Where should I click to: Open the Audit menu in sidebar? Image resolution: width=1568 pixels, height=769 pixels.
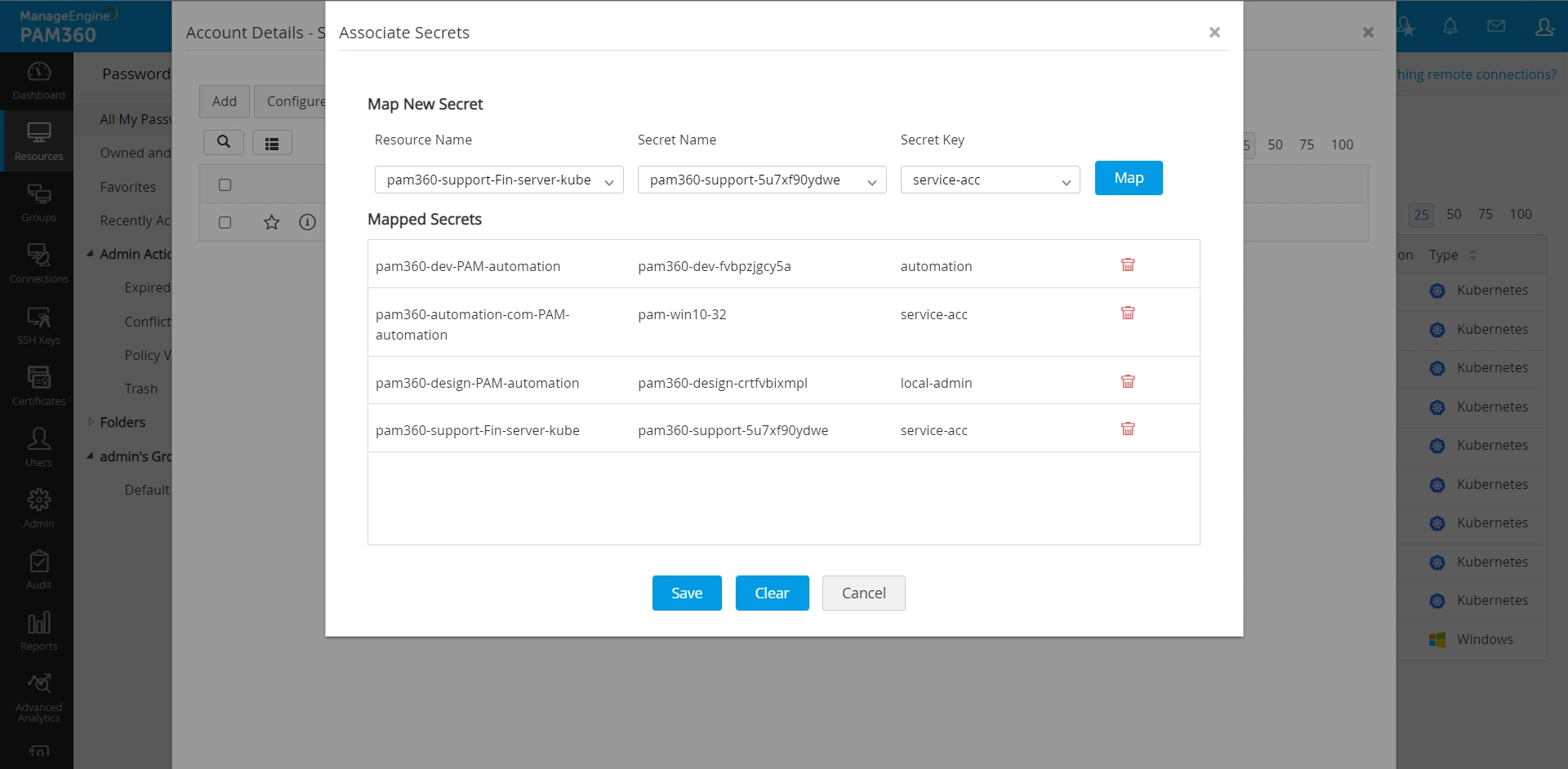pos(38,571)
